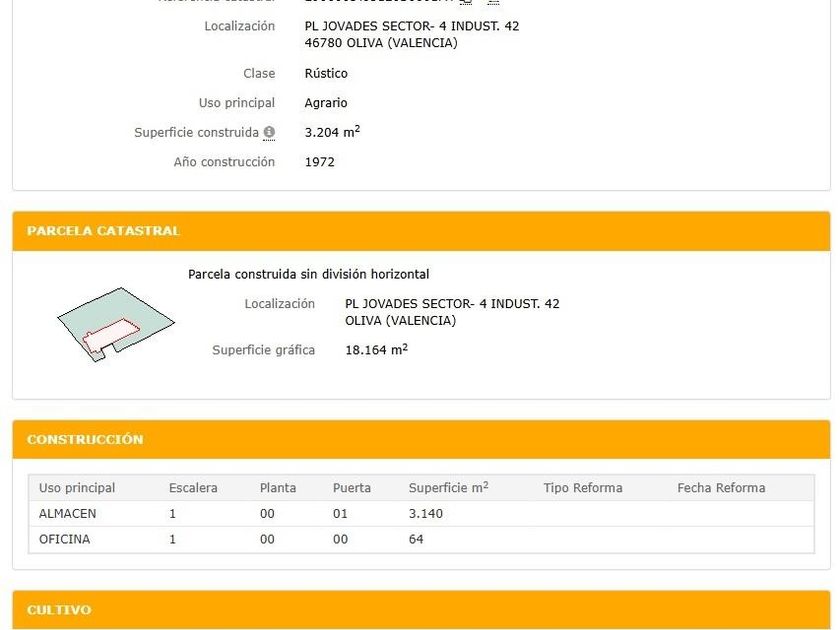The height and width of the screenshot is (630, 840).
Task: Click 'Parcela construida sin división horizontal' text
Action: point(309,274)
